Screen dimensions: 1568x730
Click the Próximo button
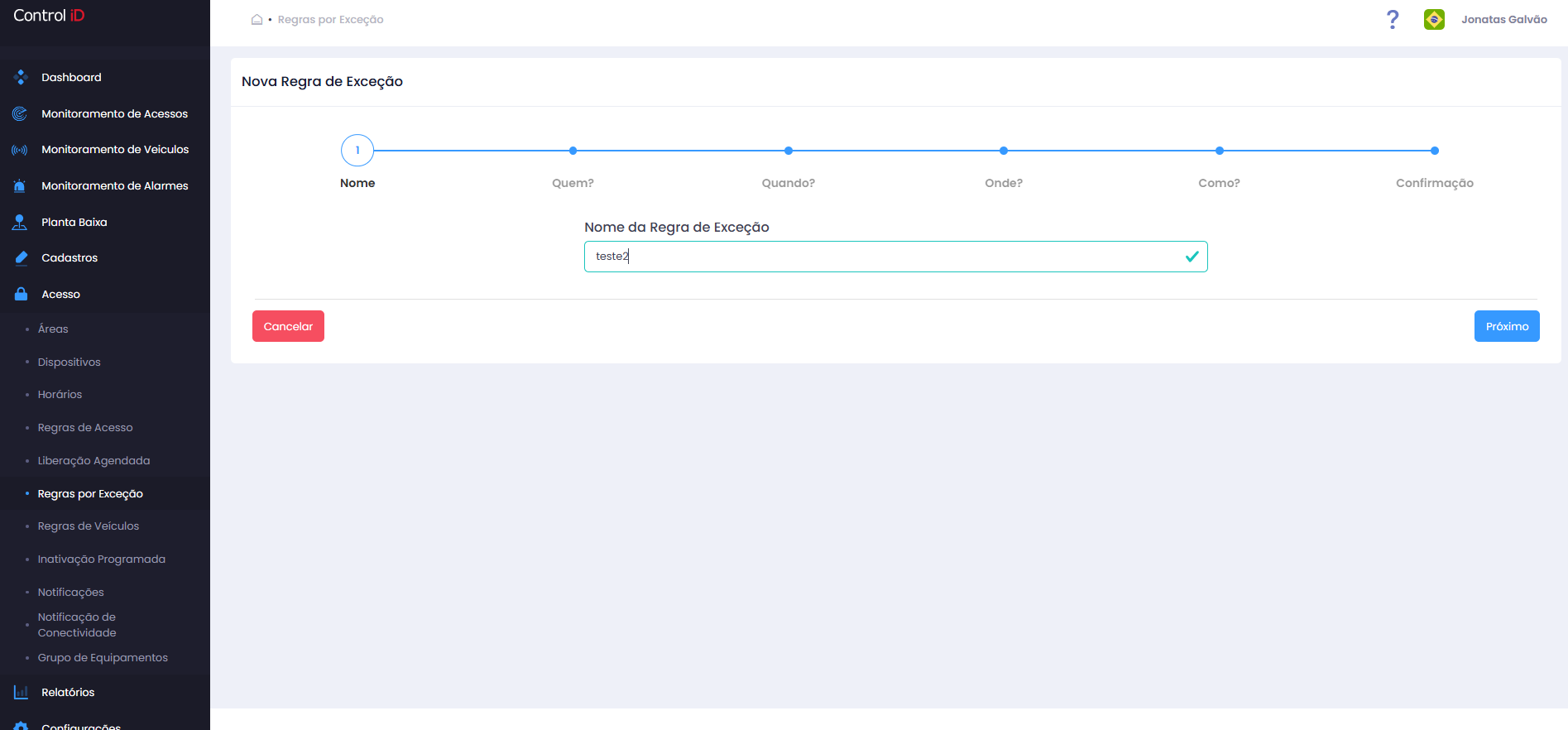1507,326
